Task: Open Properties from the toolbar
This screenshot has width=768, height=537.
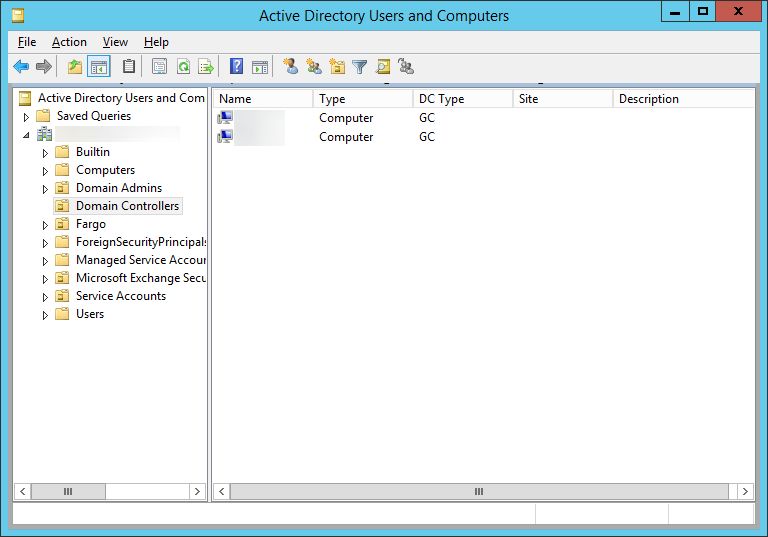Action: pos(159,66)
